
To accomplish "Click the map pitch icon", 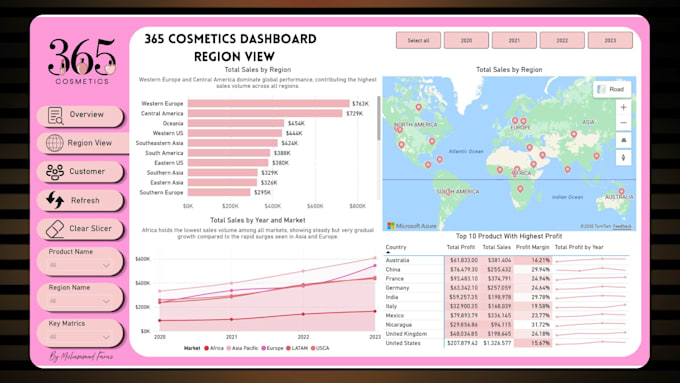I will [x=623, y=140].
